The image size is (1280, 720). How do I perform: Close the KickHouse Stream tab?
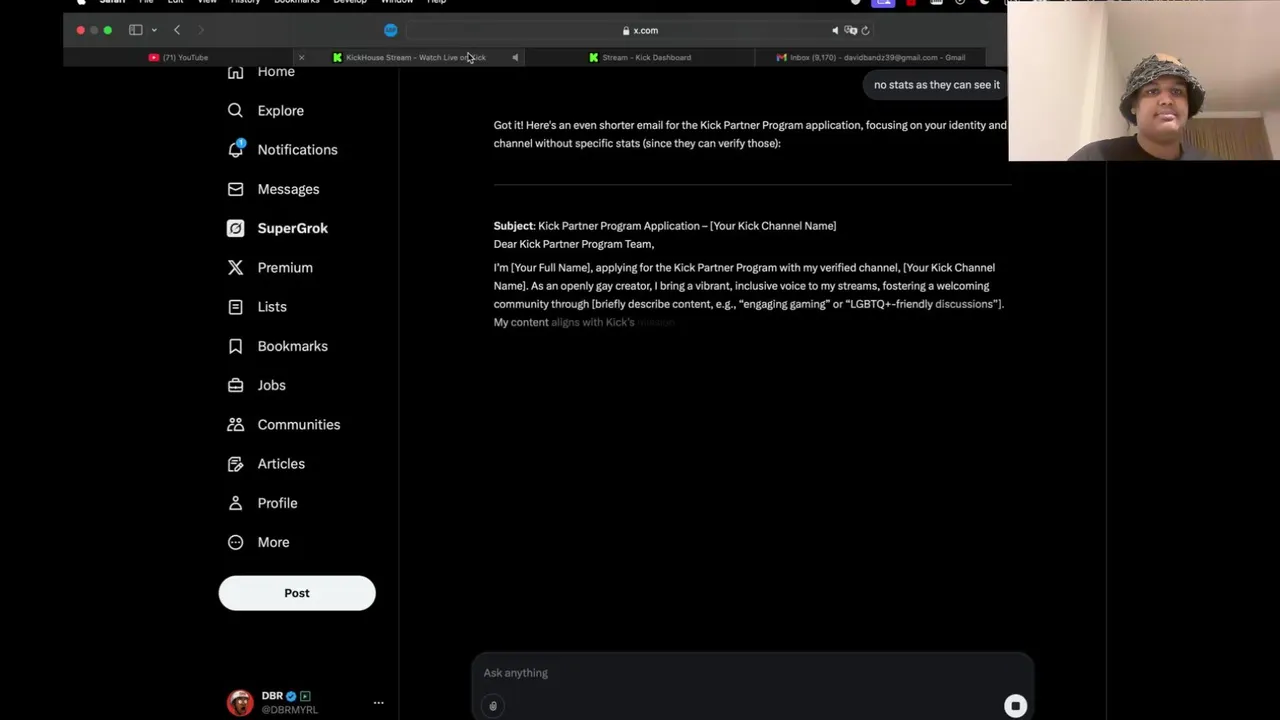click(x=301, y=57)
